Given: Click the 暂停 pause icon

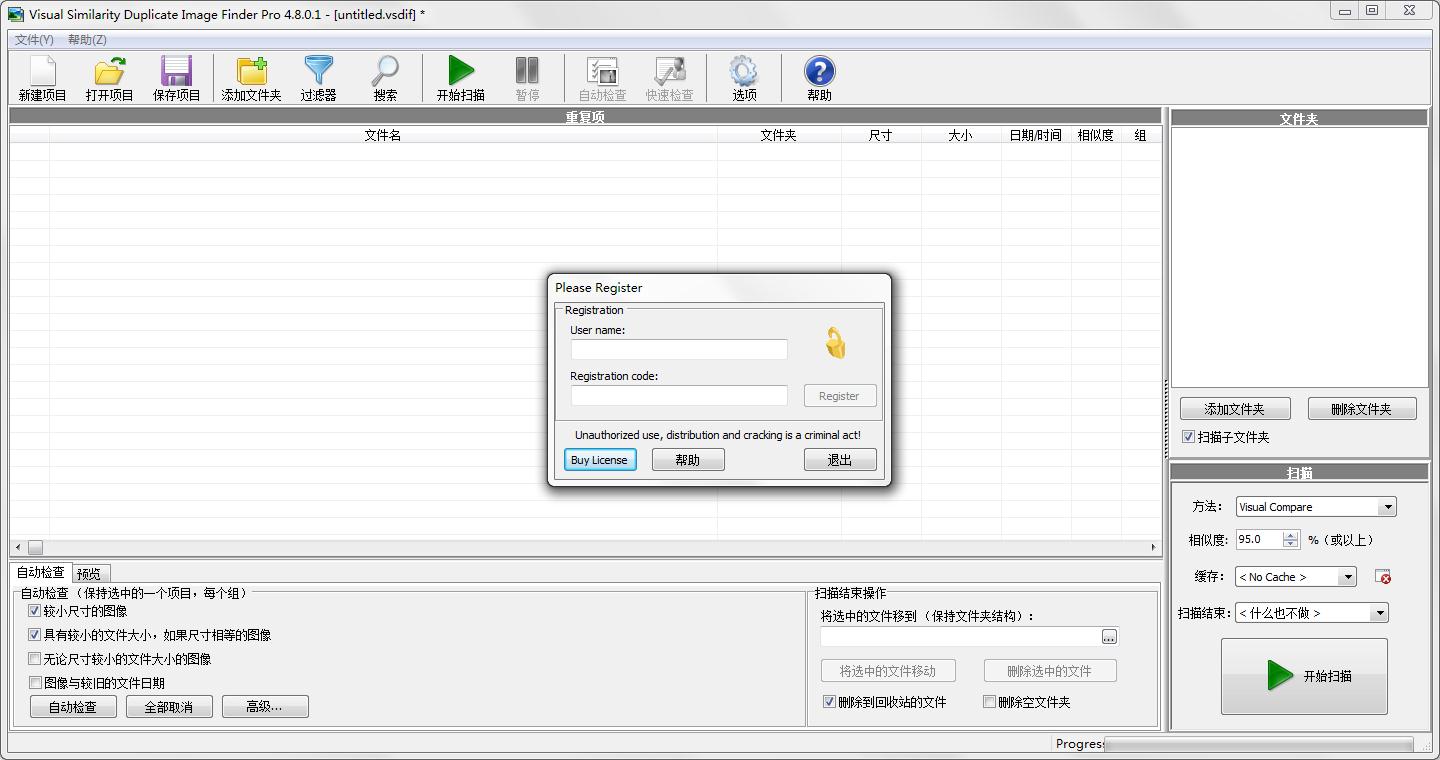Looking at the screenshot, I should [527, 78].
